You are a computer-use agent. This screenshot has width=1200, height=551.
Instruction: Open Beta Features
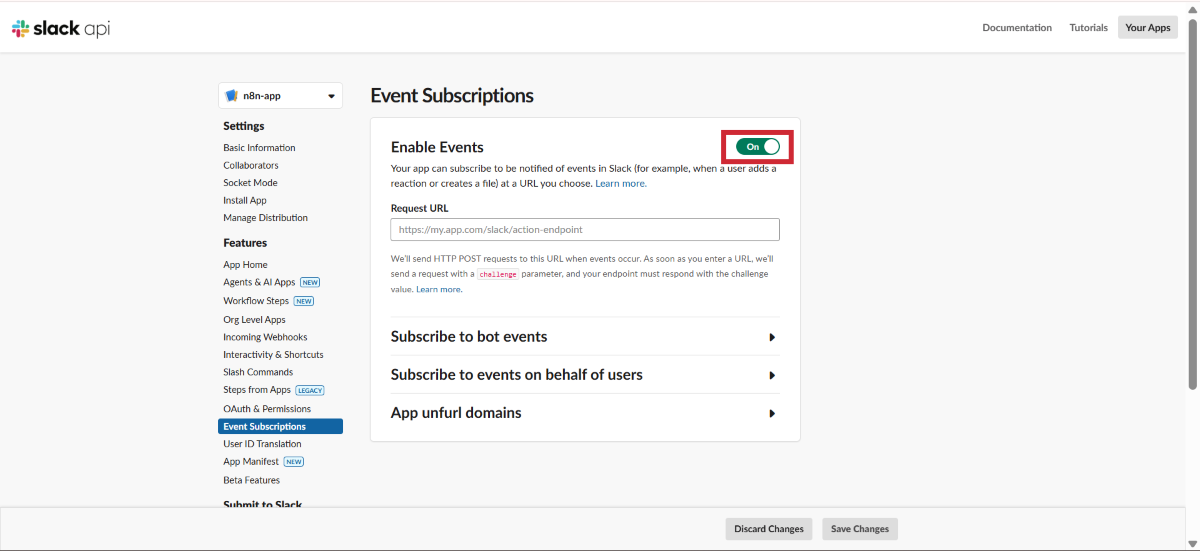pyautogui.click(x=251, y=480)
